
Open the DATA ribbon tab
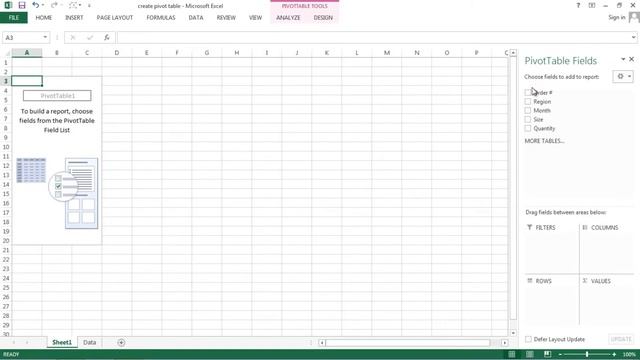pos(196,18)
